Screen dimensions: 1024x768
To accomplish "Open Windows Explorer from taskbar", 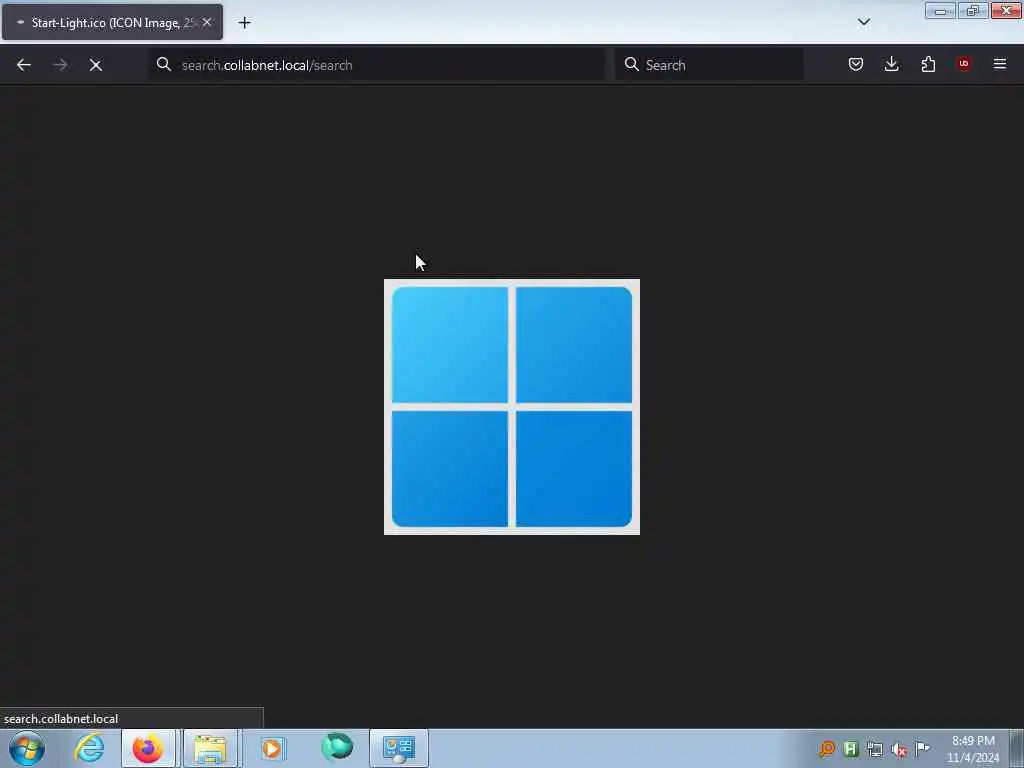I will [x=210, y=748].
